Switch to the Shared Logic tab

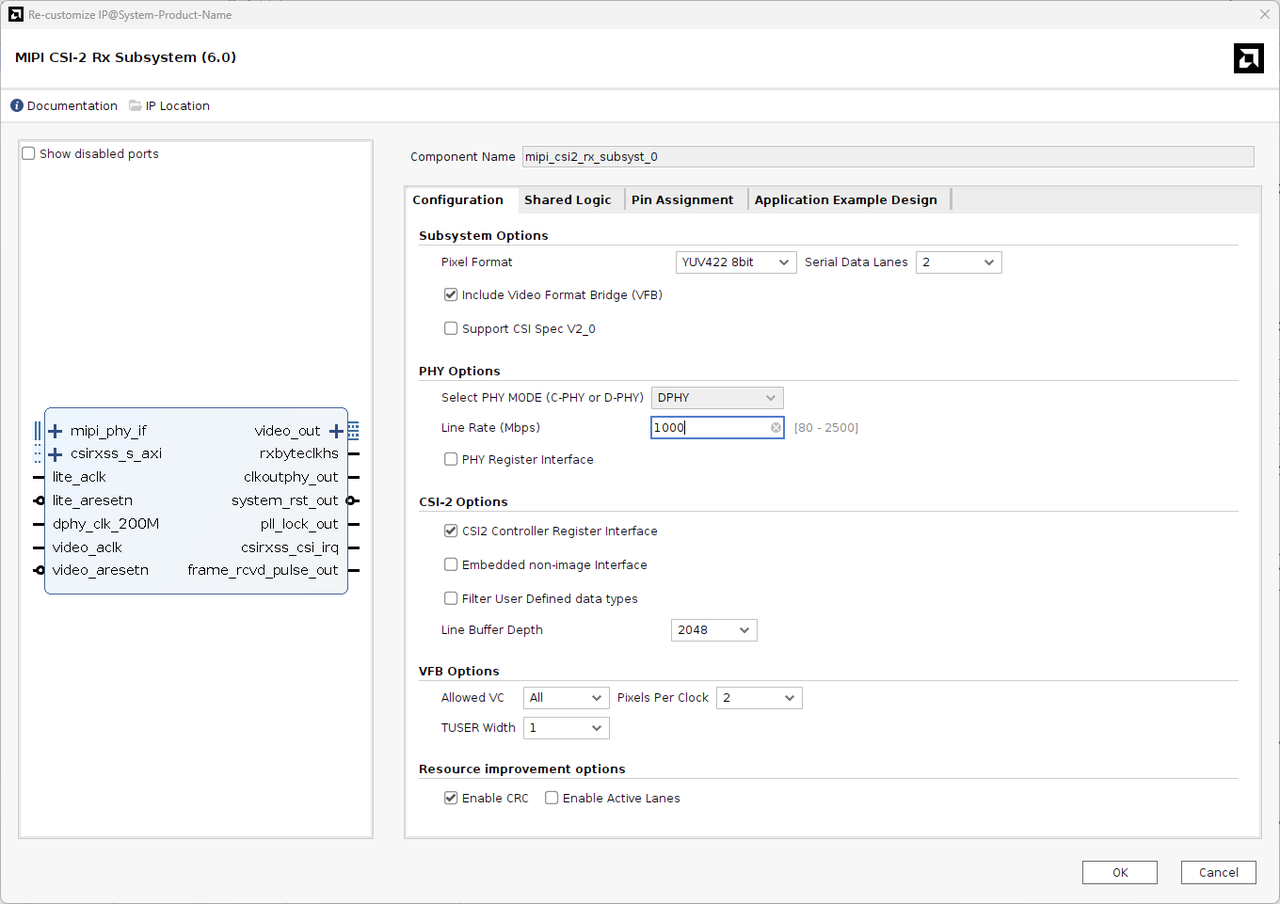click(x=567, y=200)
